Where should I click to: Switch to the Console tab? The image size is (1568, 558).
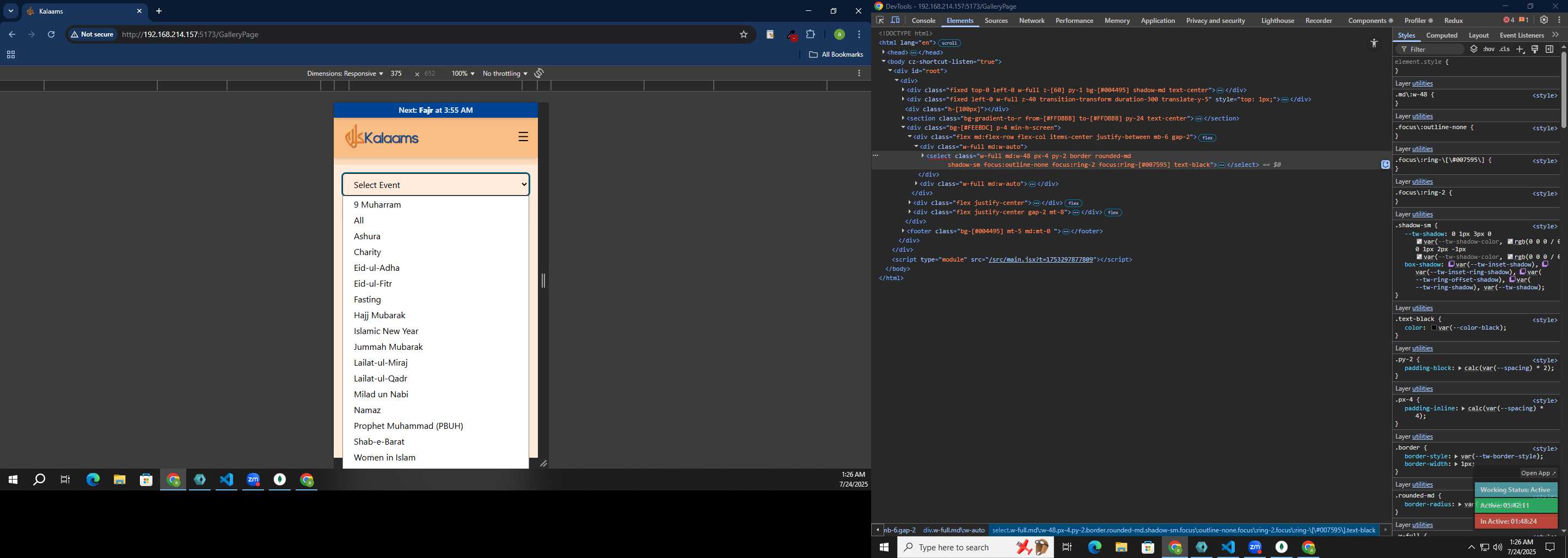pos(923,20)
